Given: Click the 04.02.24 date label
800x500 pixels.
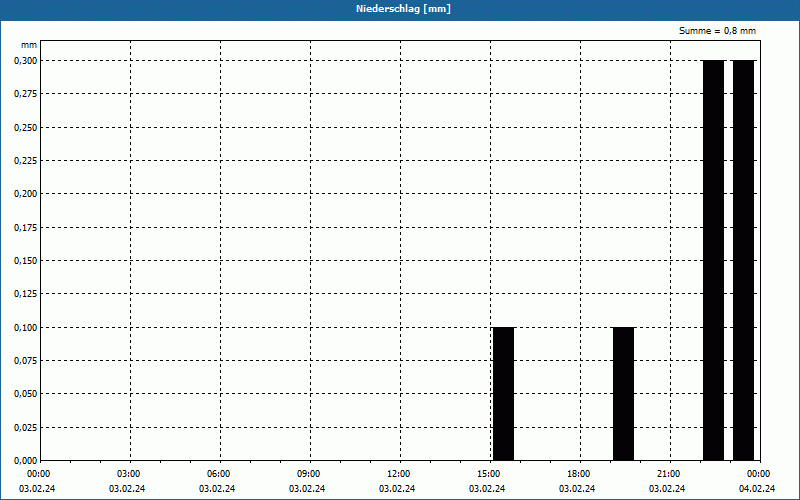Looking at the screenshot, I should tap(757, 489).
